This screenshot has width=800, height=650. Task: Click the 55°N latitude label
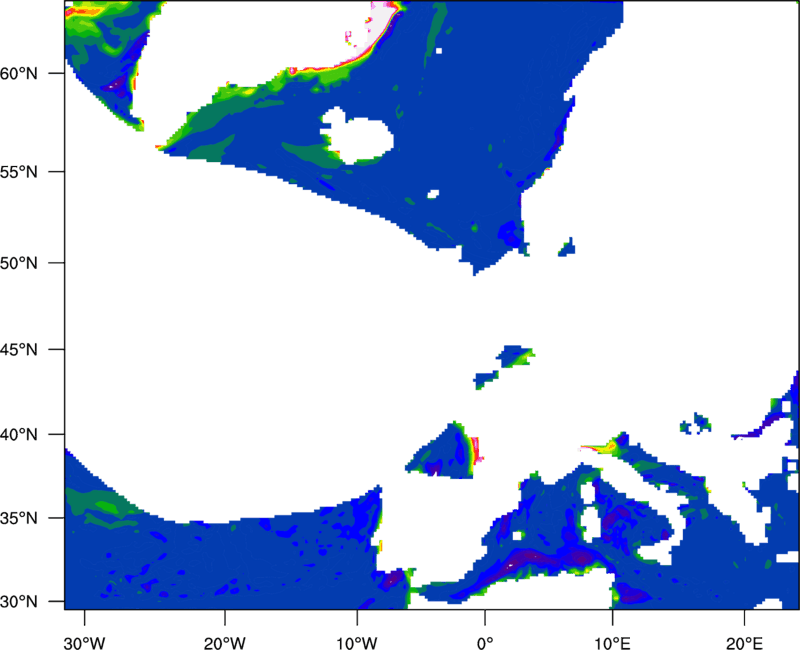point(19,172)
